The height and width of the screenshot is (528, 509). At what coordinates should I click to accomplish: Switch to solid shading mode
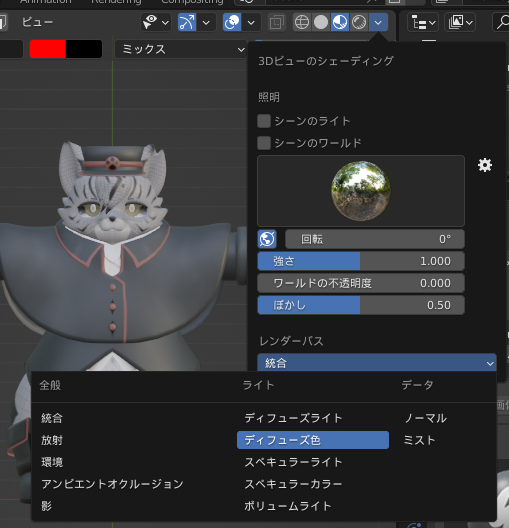[x=321, y=22]
